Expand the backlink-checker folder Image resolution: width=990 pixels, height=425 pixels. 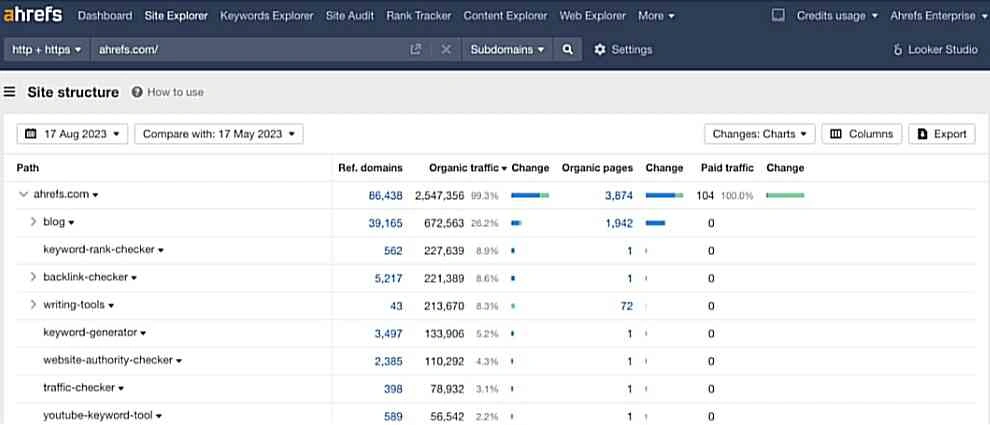(x=33, y=277)
